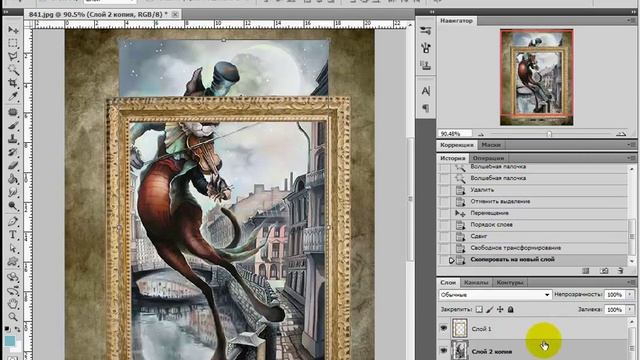
Task: Open the История panel options menu
Action: (x=631, y=158)
